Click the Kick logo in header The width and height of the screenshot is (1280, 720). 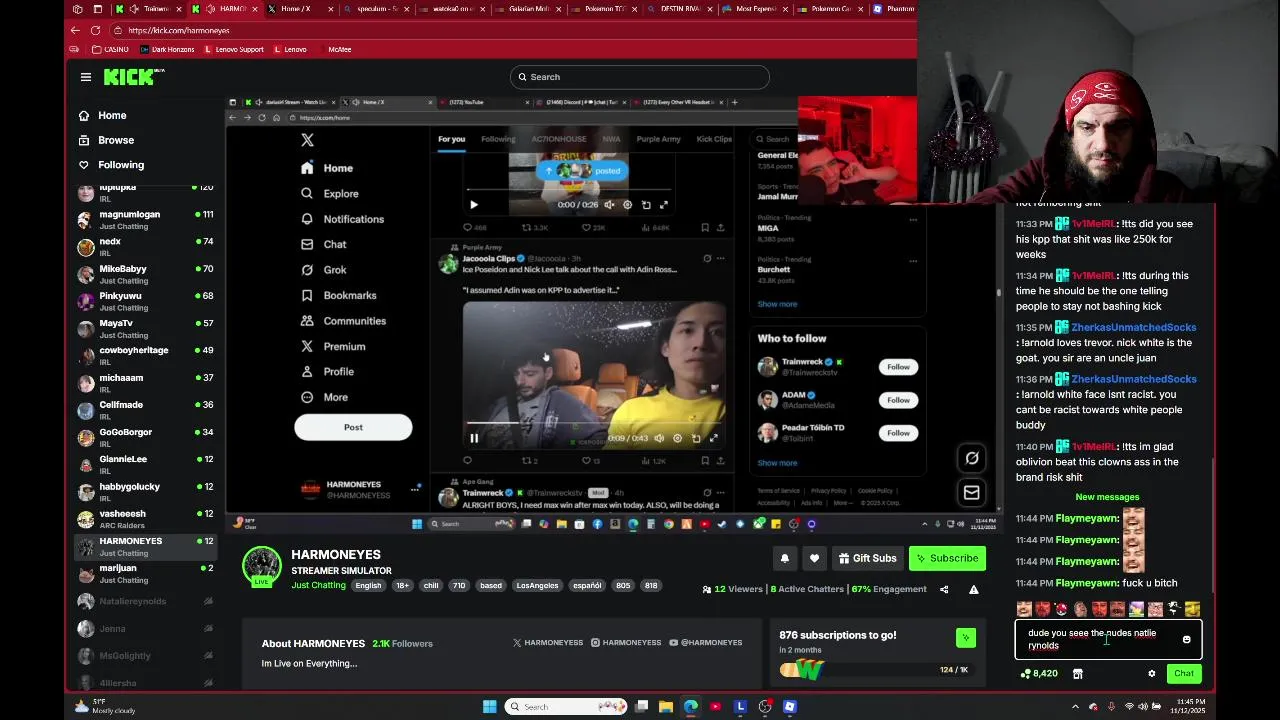pyautogui.click(x=133, y=77)
